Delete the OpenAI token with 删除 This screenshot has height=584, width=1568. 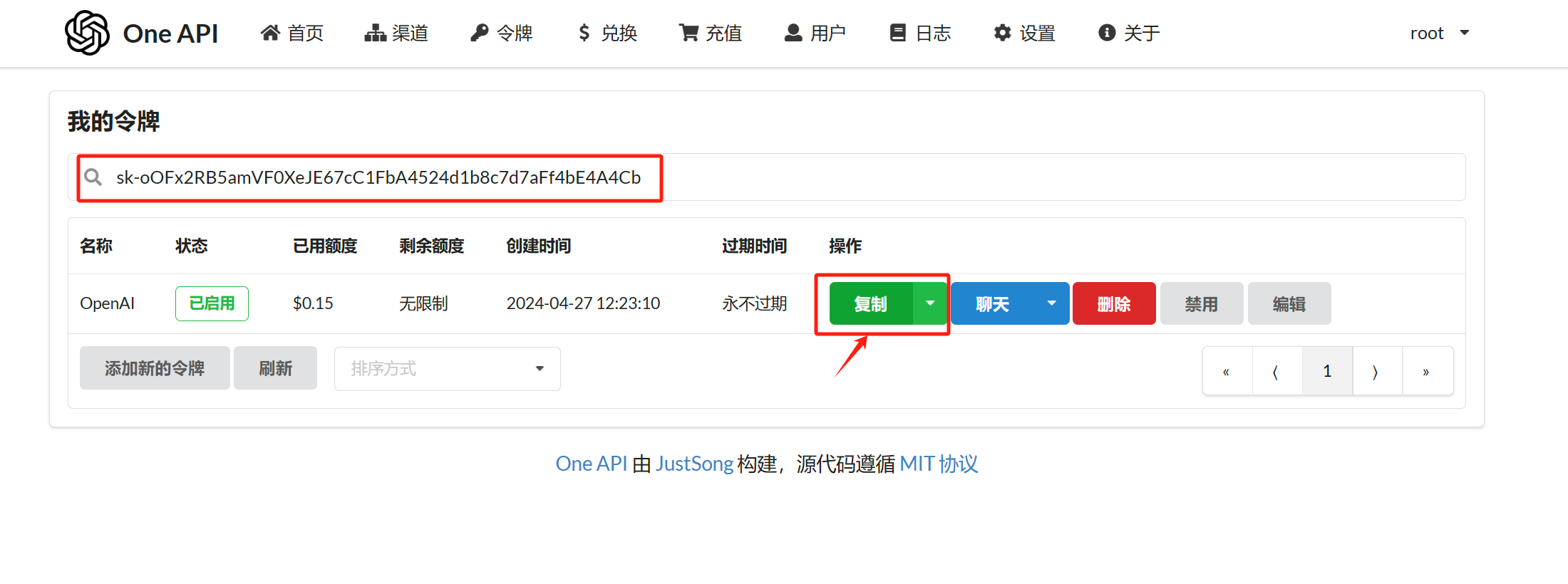coord(1114,304)
